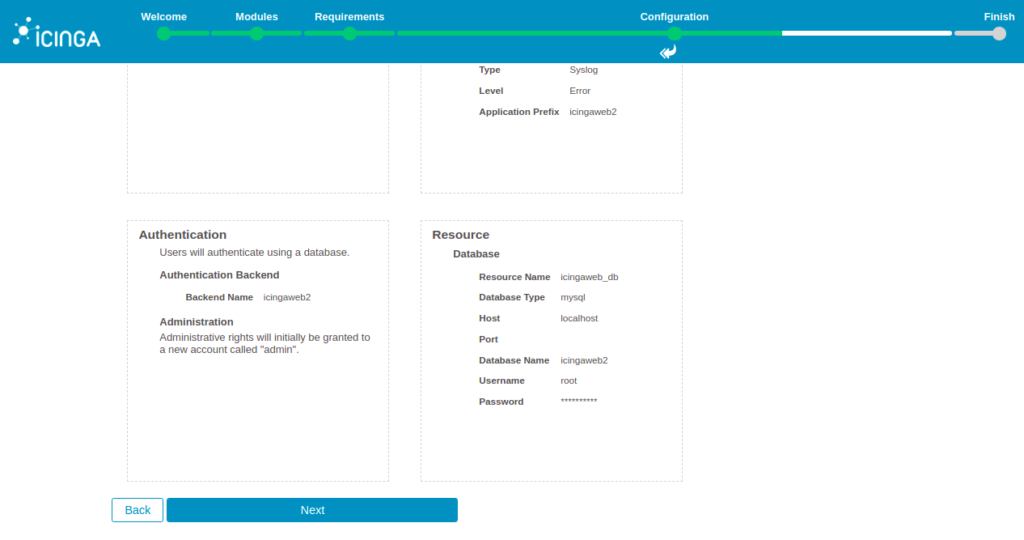Click the Database subheading under Resource
The height and width of the screenshot is (540, 1024).
coord(476,254)
